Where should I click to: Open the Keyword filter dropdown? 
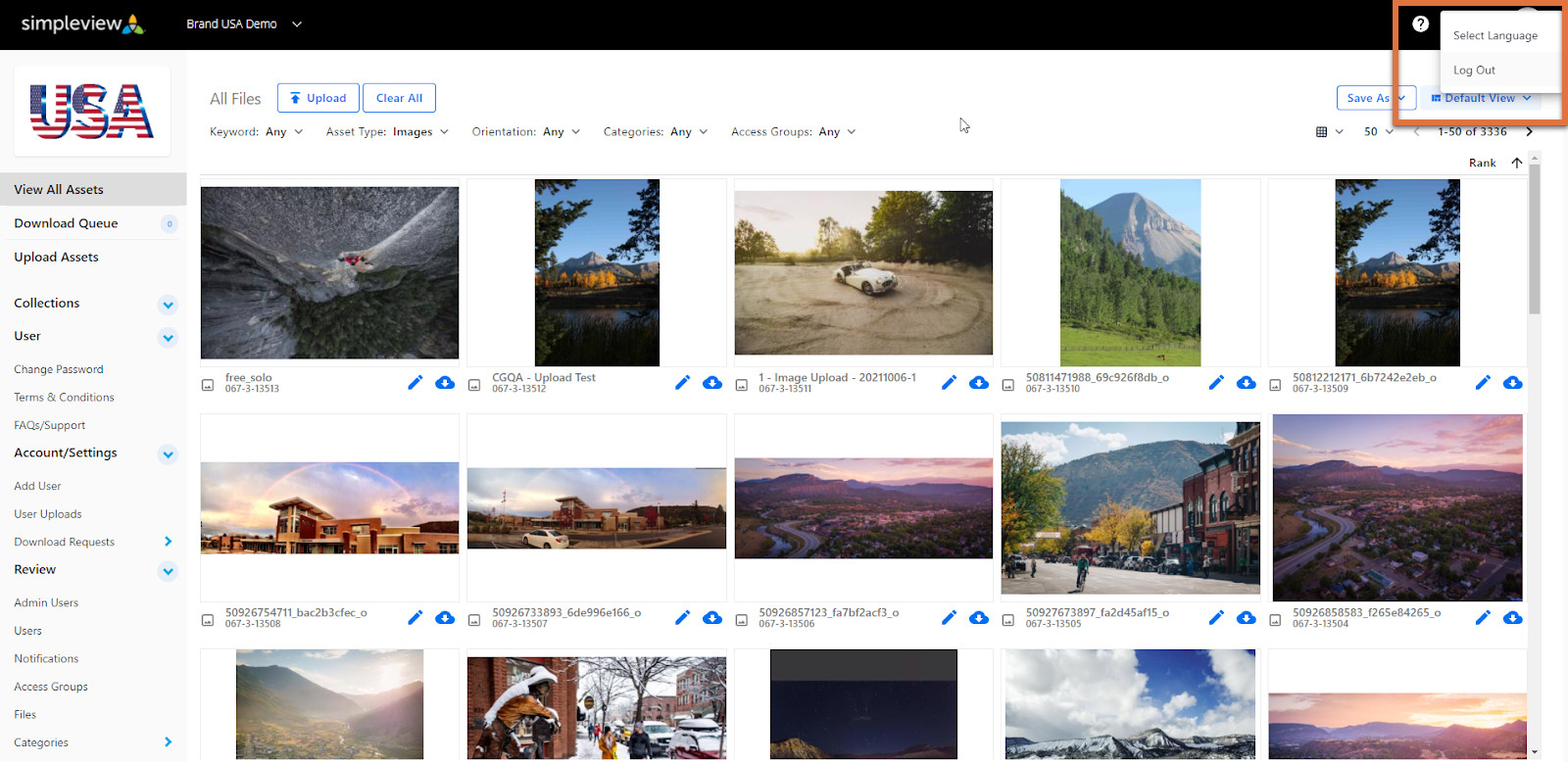257,132
